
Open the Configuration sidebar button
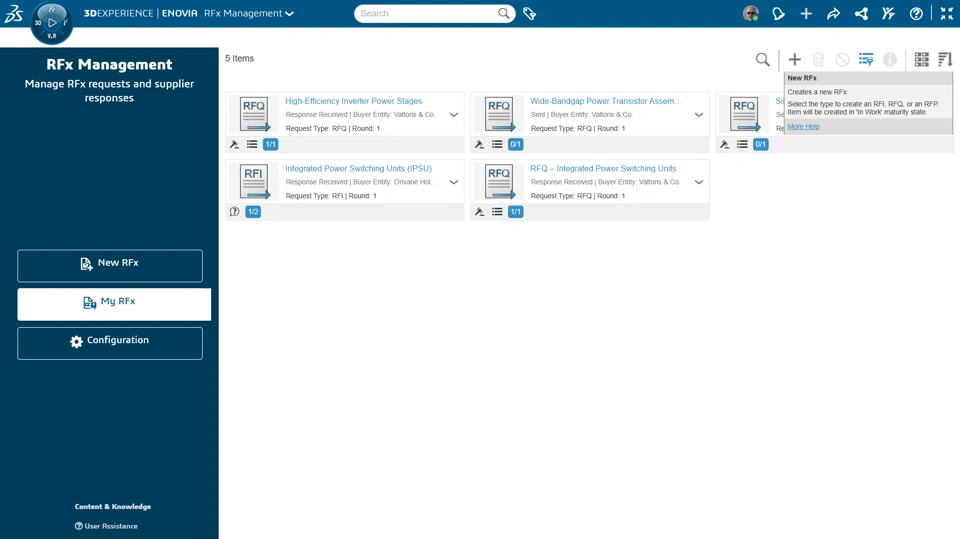110,343
